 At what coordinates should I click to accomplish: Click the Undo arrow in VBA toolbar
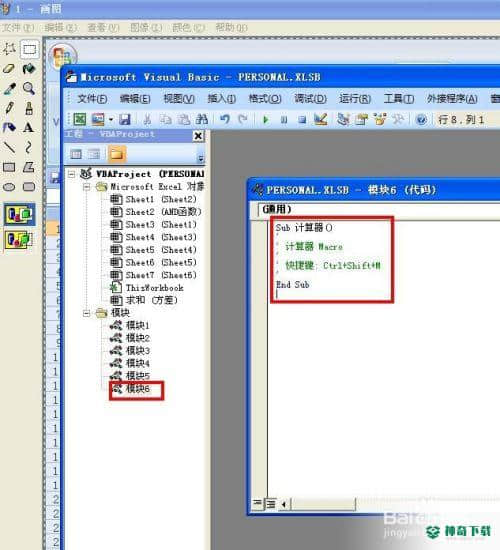225,120
